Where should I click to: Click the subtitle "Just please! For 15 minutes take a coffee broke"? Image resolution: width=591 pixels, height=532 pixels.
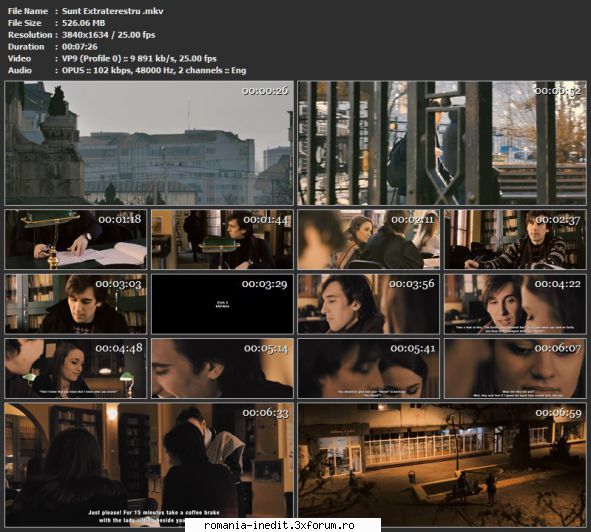click(x=154, y=512)
